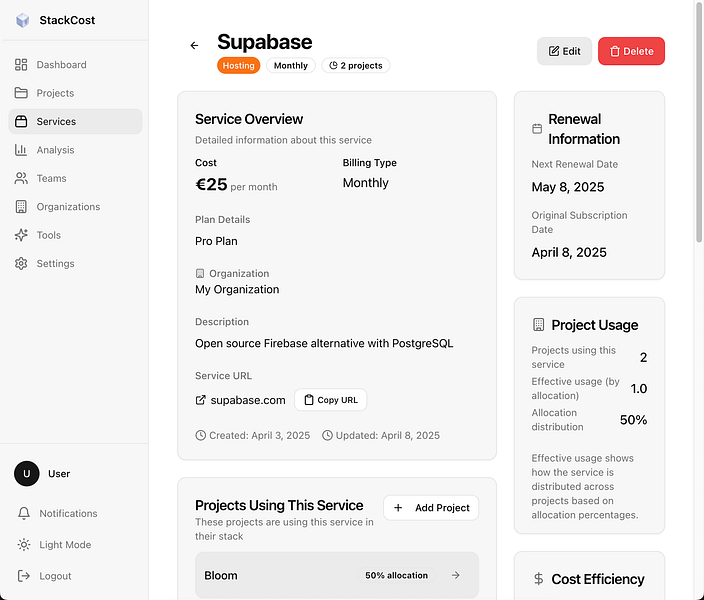This screenshot has width=704, height=600.
Task: Open the Organizations building icon
Action: coord(21,207)
